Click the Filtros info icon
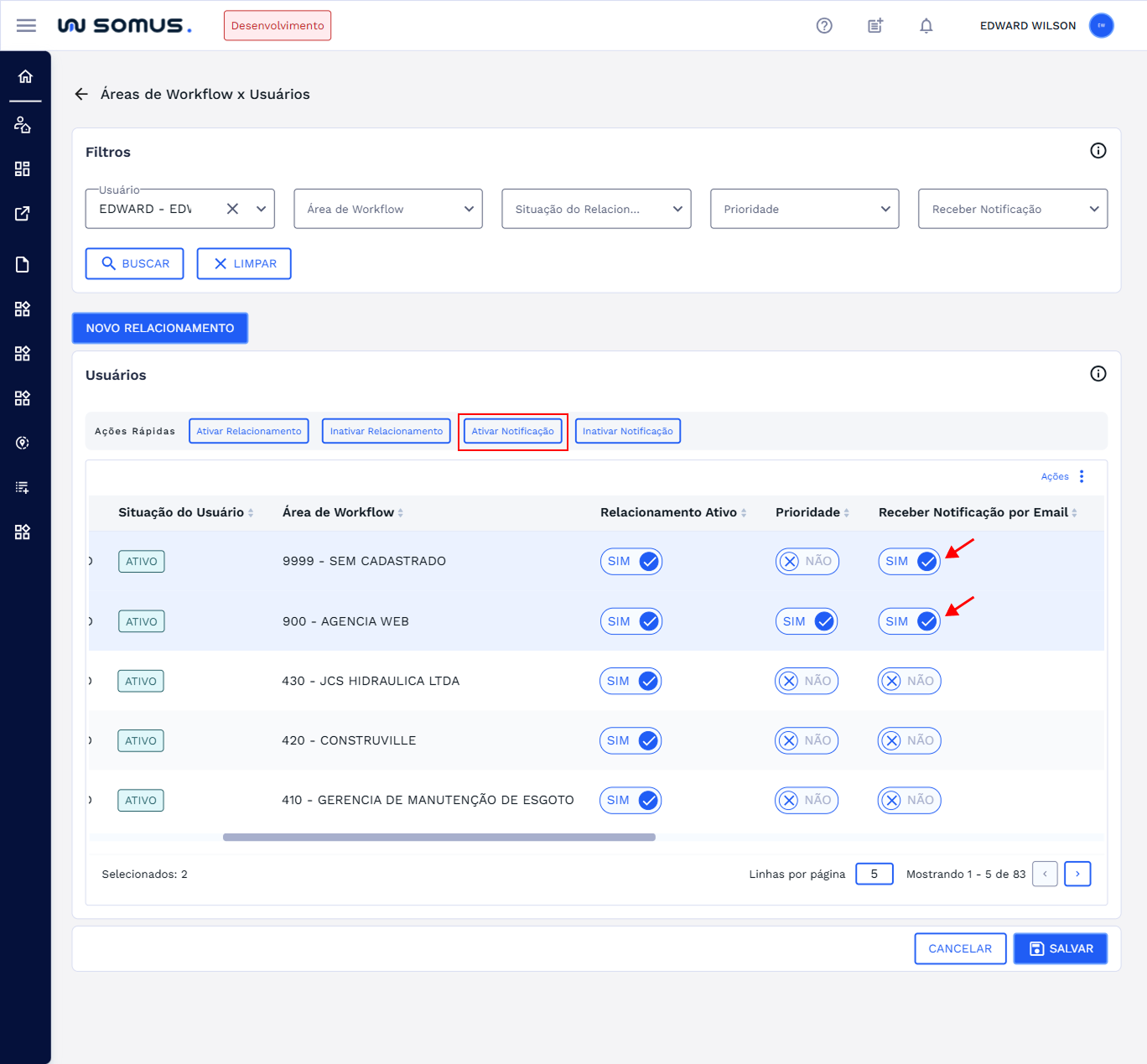The image size is (1147, 1064). [x=1098, y=151]
